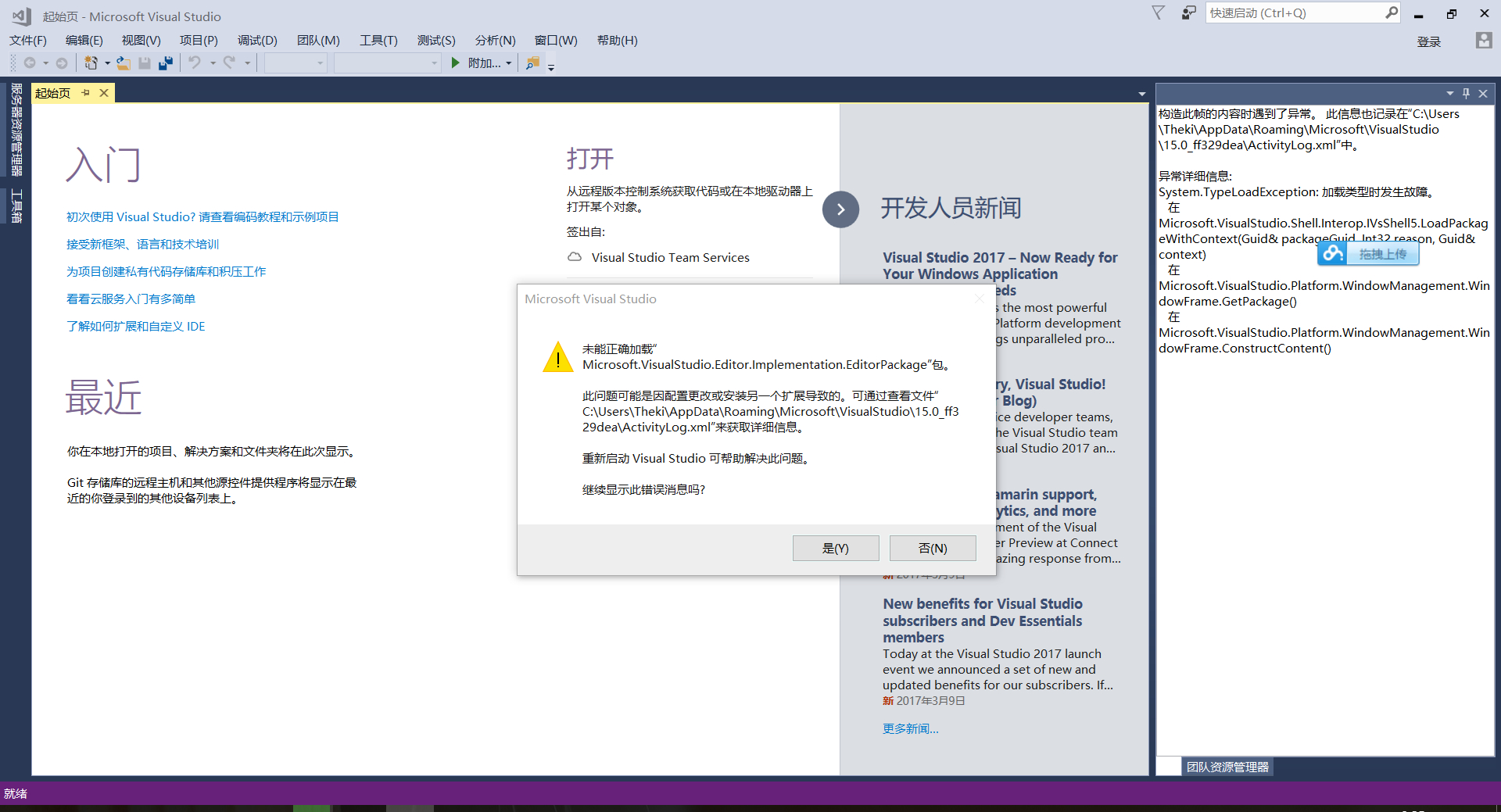Image resolution: width=1501 pixels, height=812 pixels.
Task: Pin the 起始页 tab with its pin icon
Action: 85,93
